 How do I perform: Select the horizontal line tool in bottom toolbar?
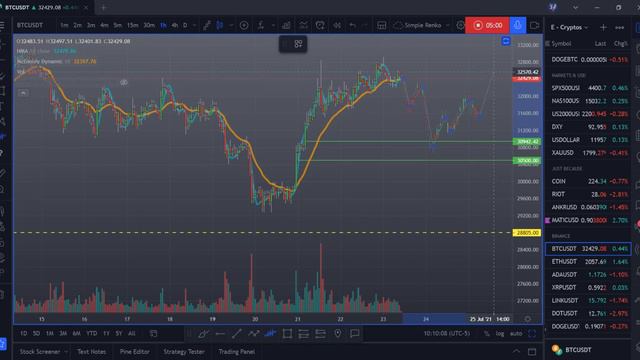[220, 334]
